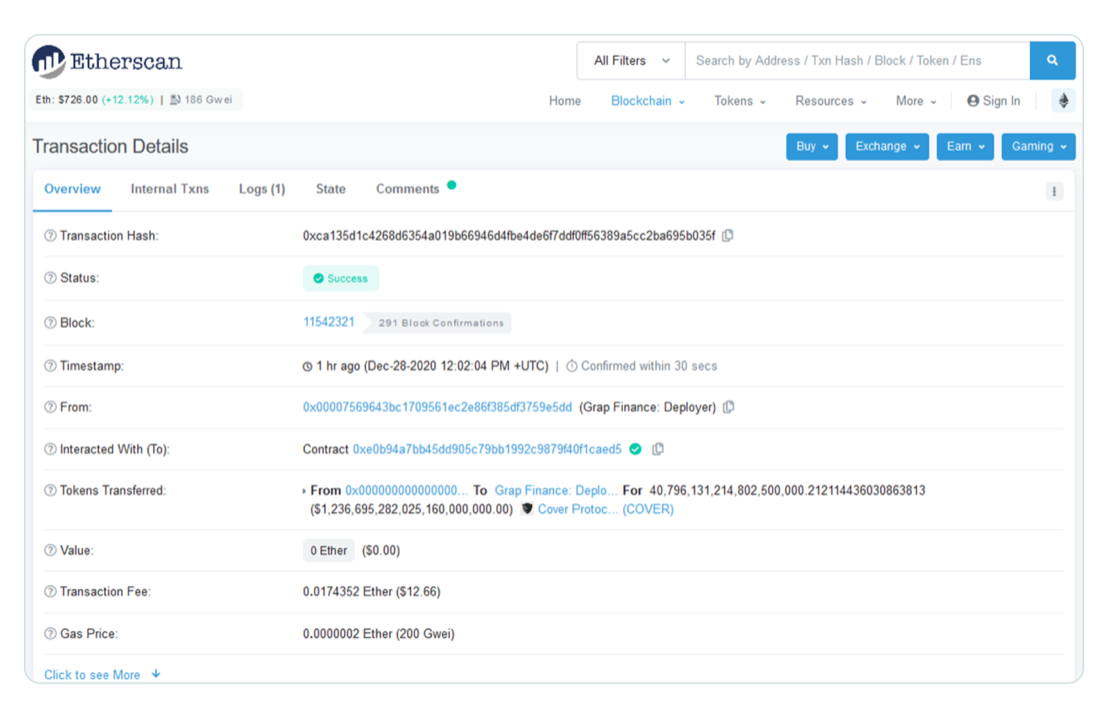This screenshot has width=1098, height=708.
Task: Copy the transaction hash with copy icon
Action: (728, 235)
